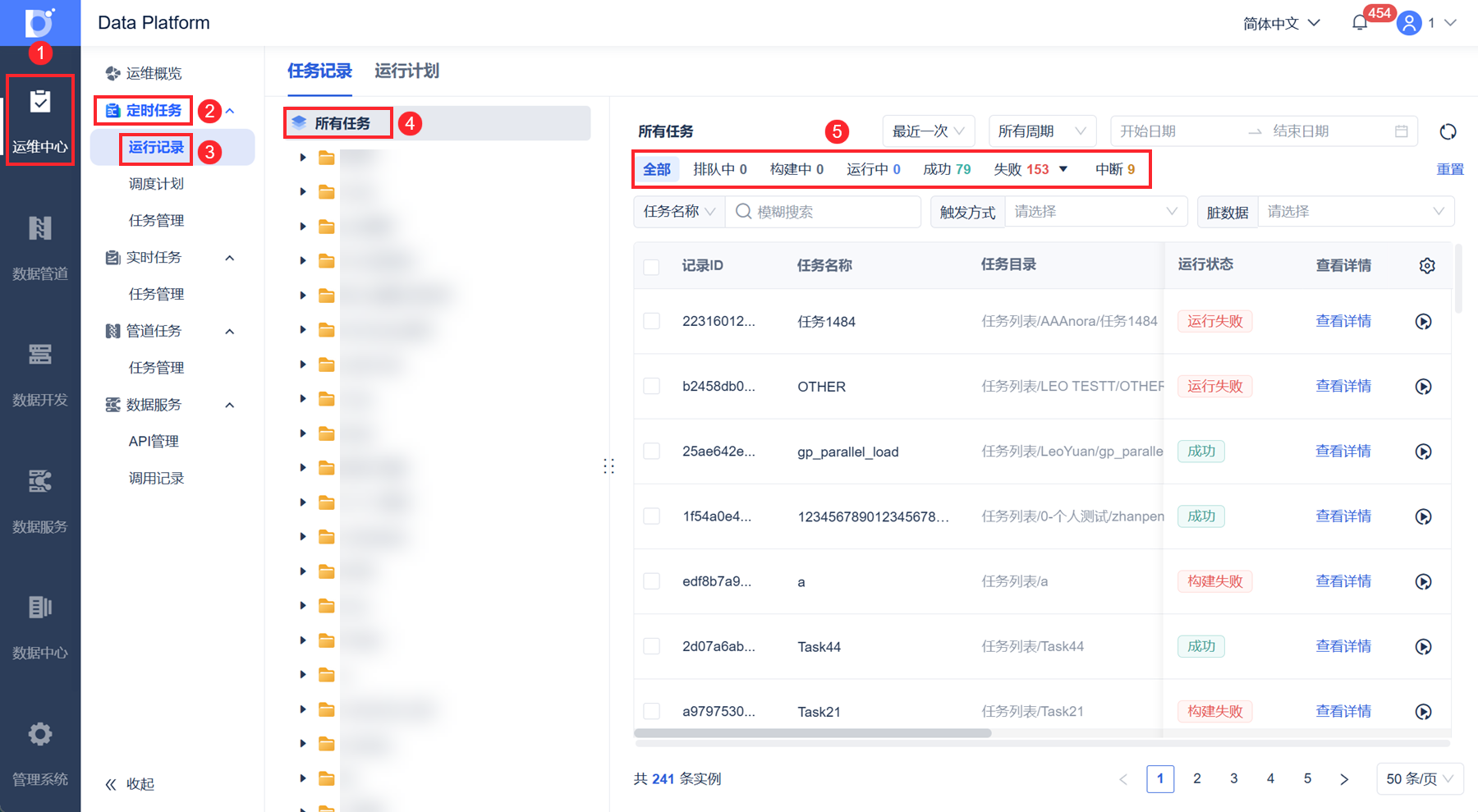Click 重置 to reset filters

coord(1450,169)
